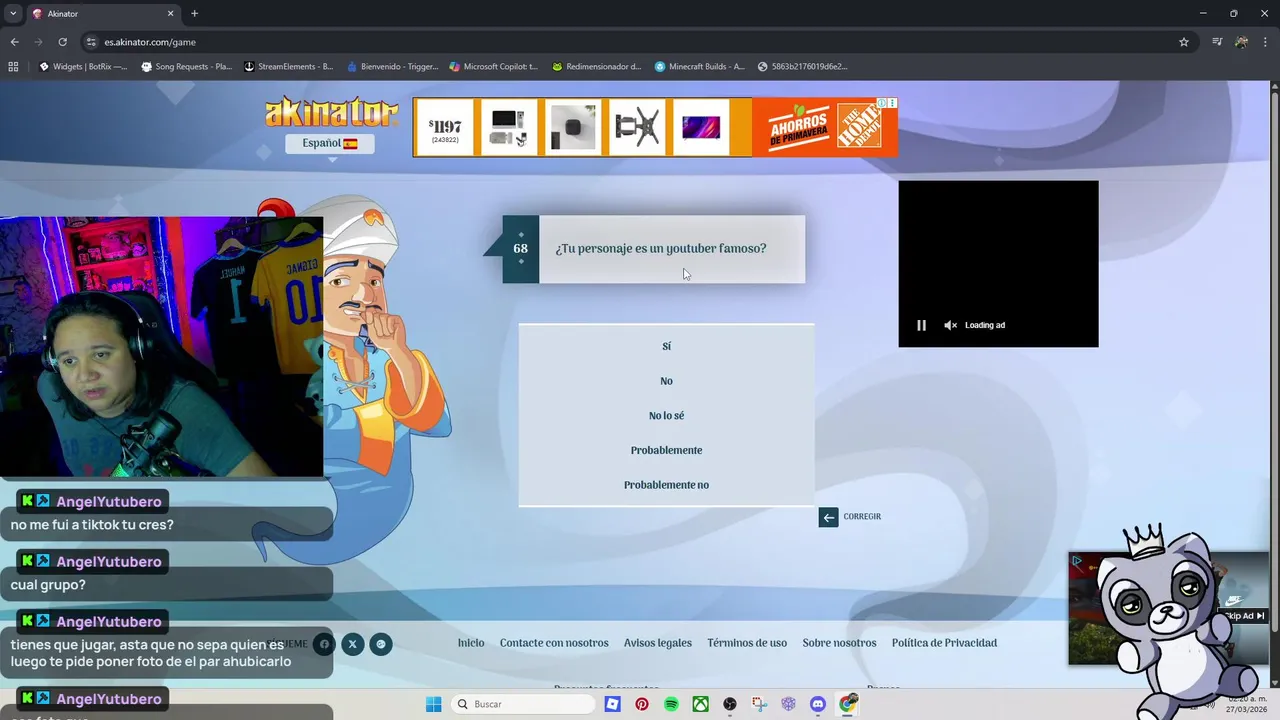Open Spotify from the taskbar
The image size is (1280, 720).
[x=671, y=704]
